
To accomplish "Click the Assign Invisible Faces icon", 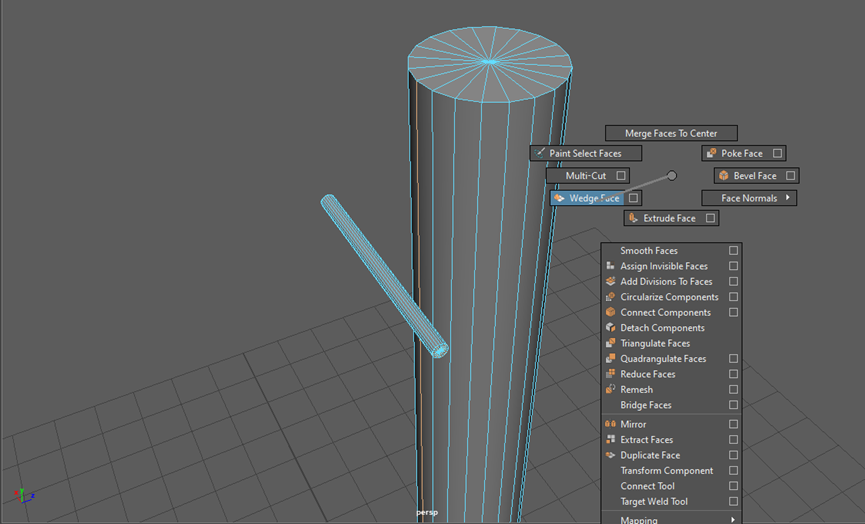I will coord(610,266).
